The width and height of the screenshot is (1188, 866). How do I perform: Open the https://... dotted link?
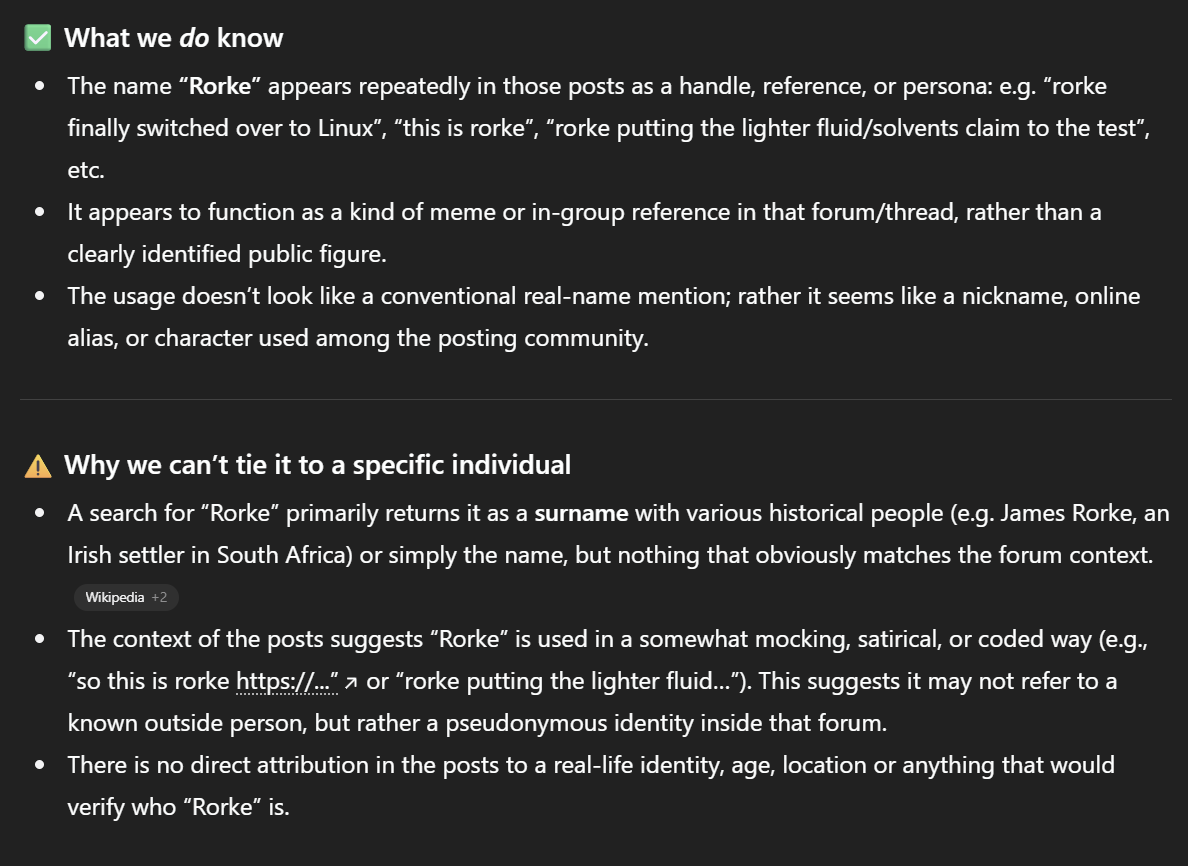tap(287, 681)
